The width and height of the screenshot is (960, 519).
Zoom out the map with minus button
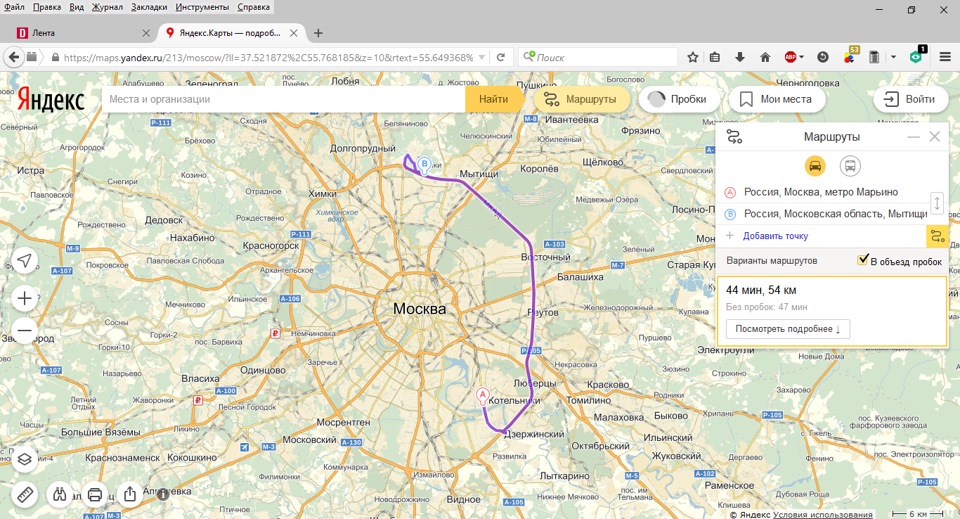coord(24,330)
